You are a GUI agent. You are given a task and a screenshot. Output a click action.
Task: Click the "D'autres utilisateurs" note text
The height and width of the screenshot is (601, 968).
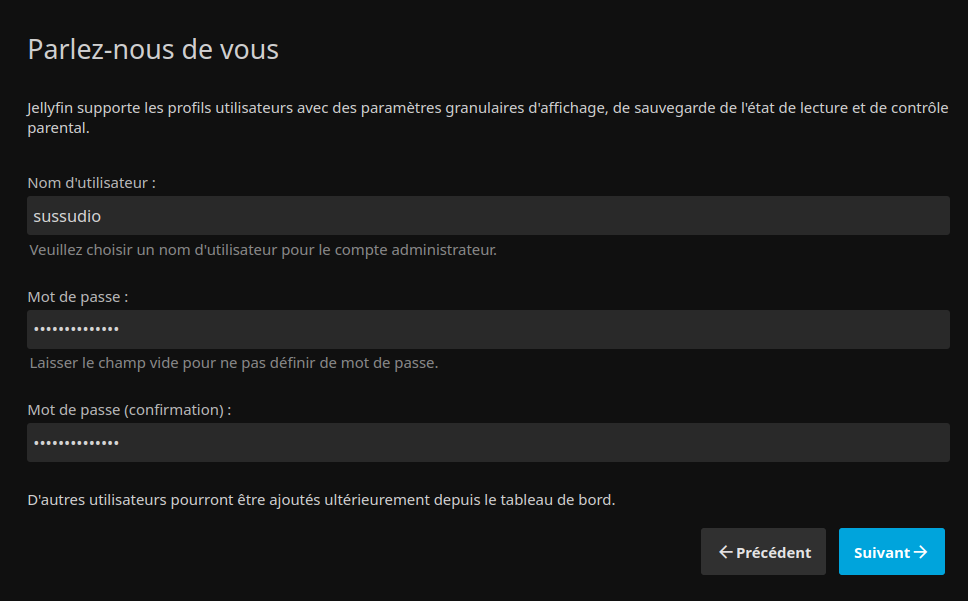pos(321,500)
